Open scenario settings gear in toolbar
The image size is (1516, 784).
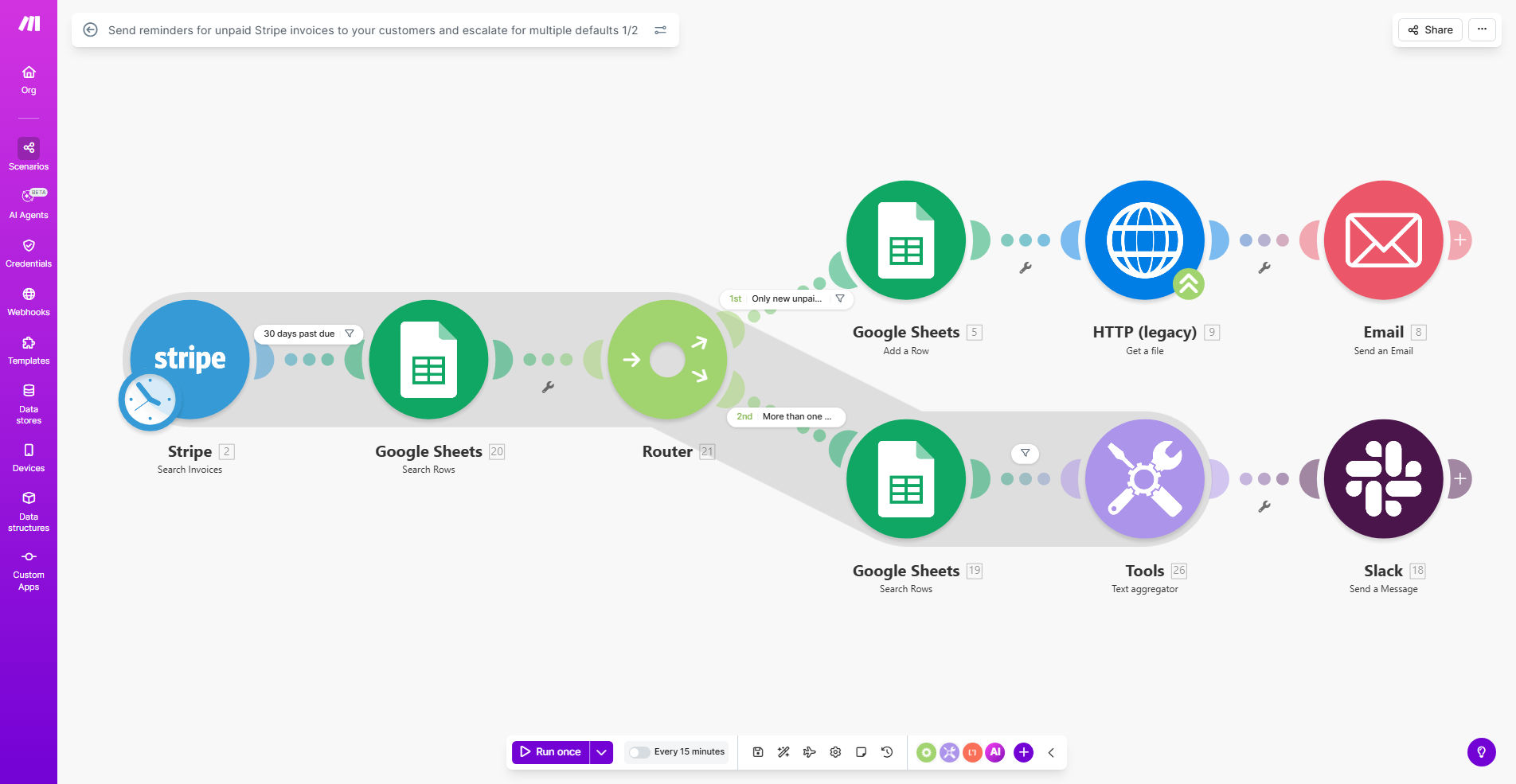(x=835, y=751)
